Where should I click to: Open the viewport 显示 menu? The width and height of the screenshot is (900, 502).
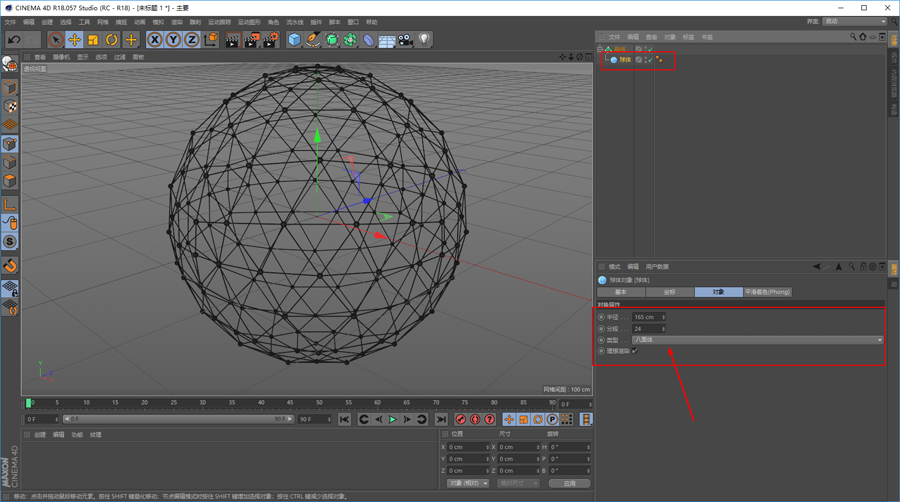[83, 57]
